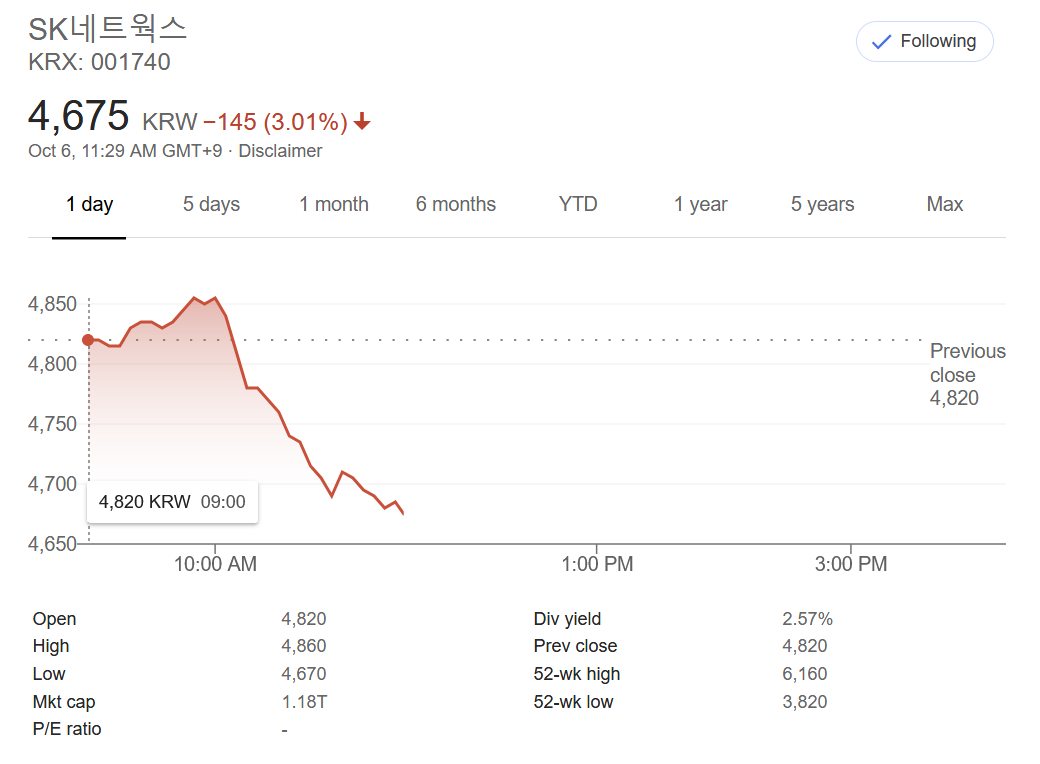Screen dimensions: 1040x764
Task: View the 1 year chart
Action: (x=700, y=205)
